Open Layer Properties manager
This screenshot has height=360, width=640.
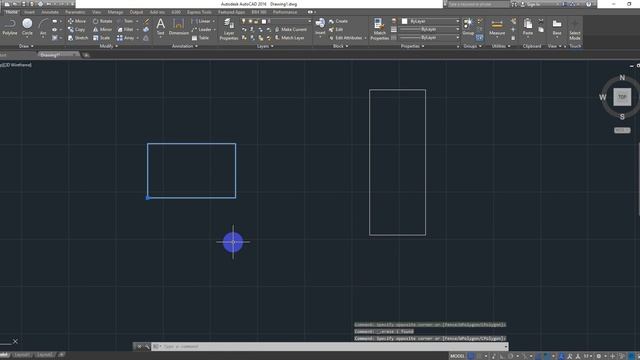point(229,29)
